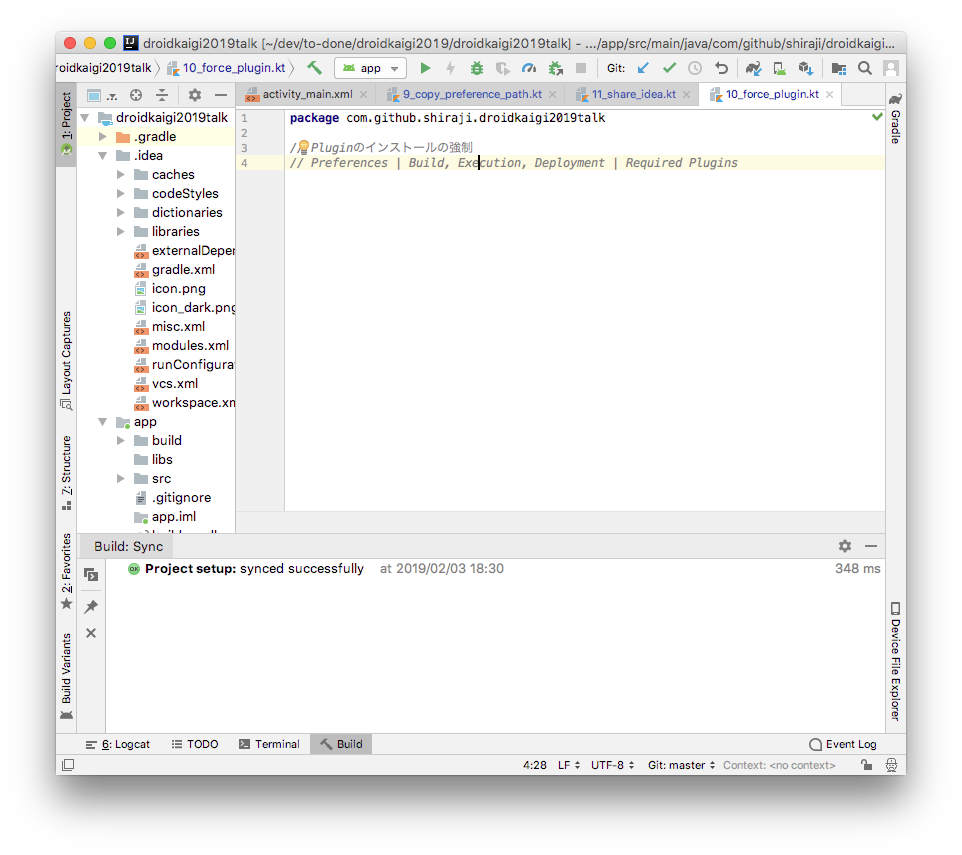Viewport: 962px width, 855px height.
Task: Hide Project panel with minus icon
Action: click(x=221, y=95)
